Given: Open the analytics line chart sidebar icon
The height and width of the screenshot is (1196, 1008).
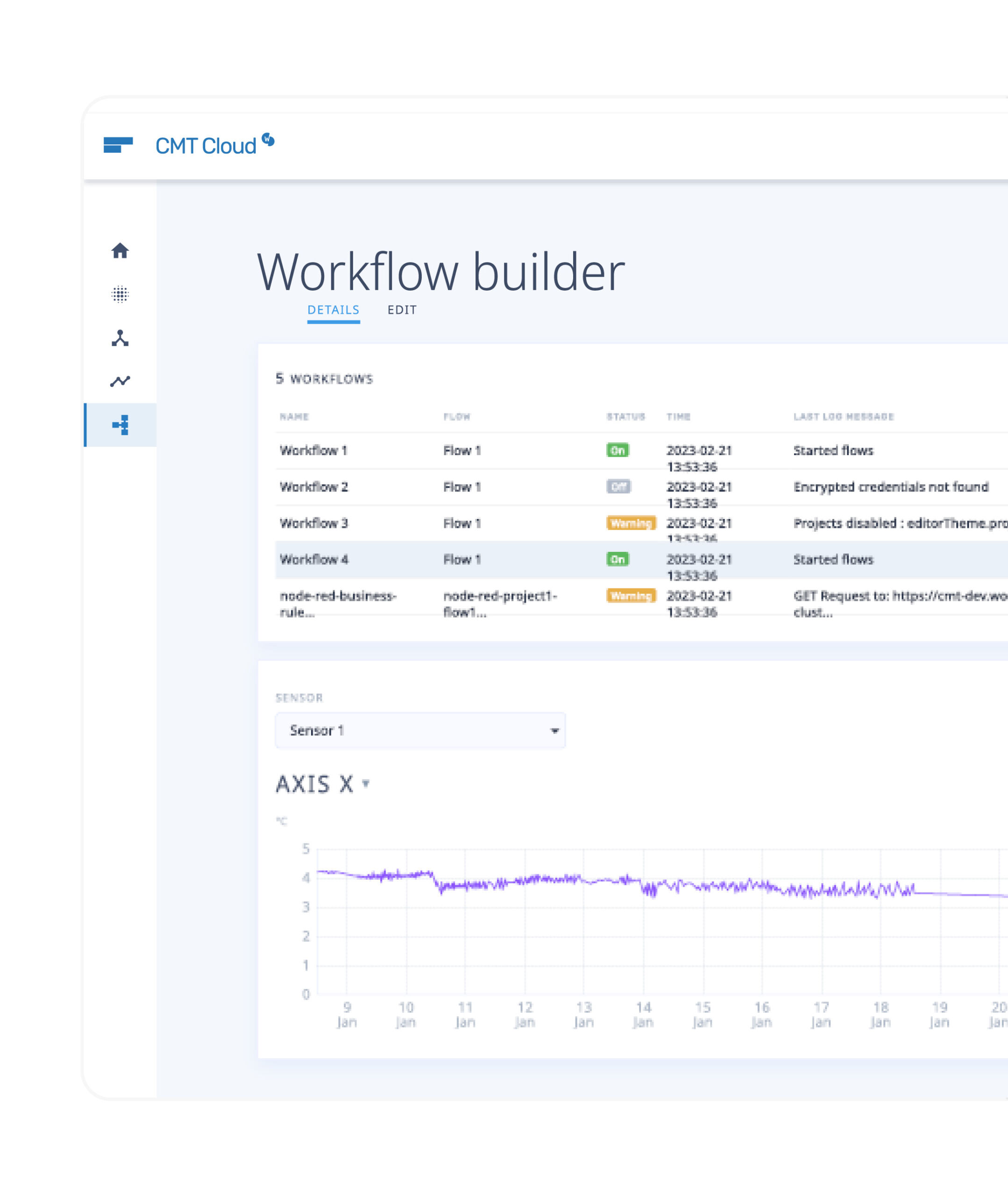Looking at the screenshot, I should (121, 381).
